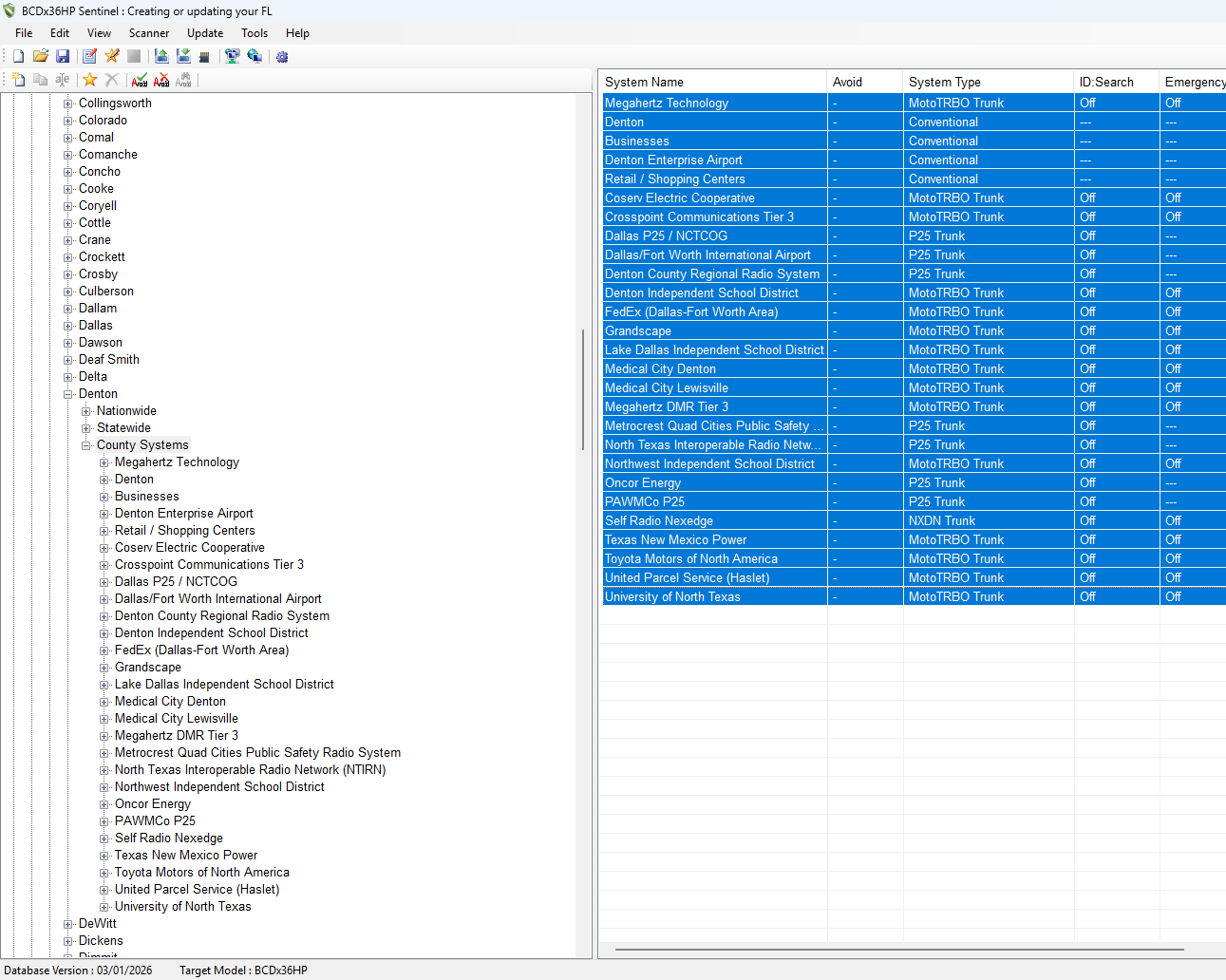Select Deaf Smith county in the tree
This screenshot has height=980, width=1226.
(x=109, y=360)
